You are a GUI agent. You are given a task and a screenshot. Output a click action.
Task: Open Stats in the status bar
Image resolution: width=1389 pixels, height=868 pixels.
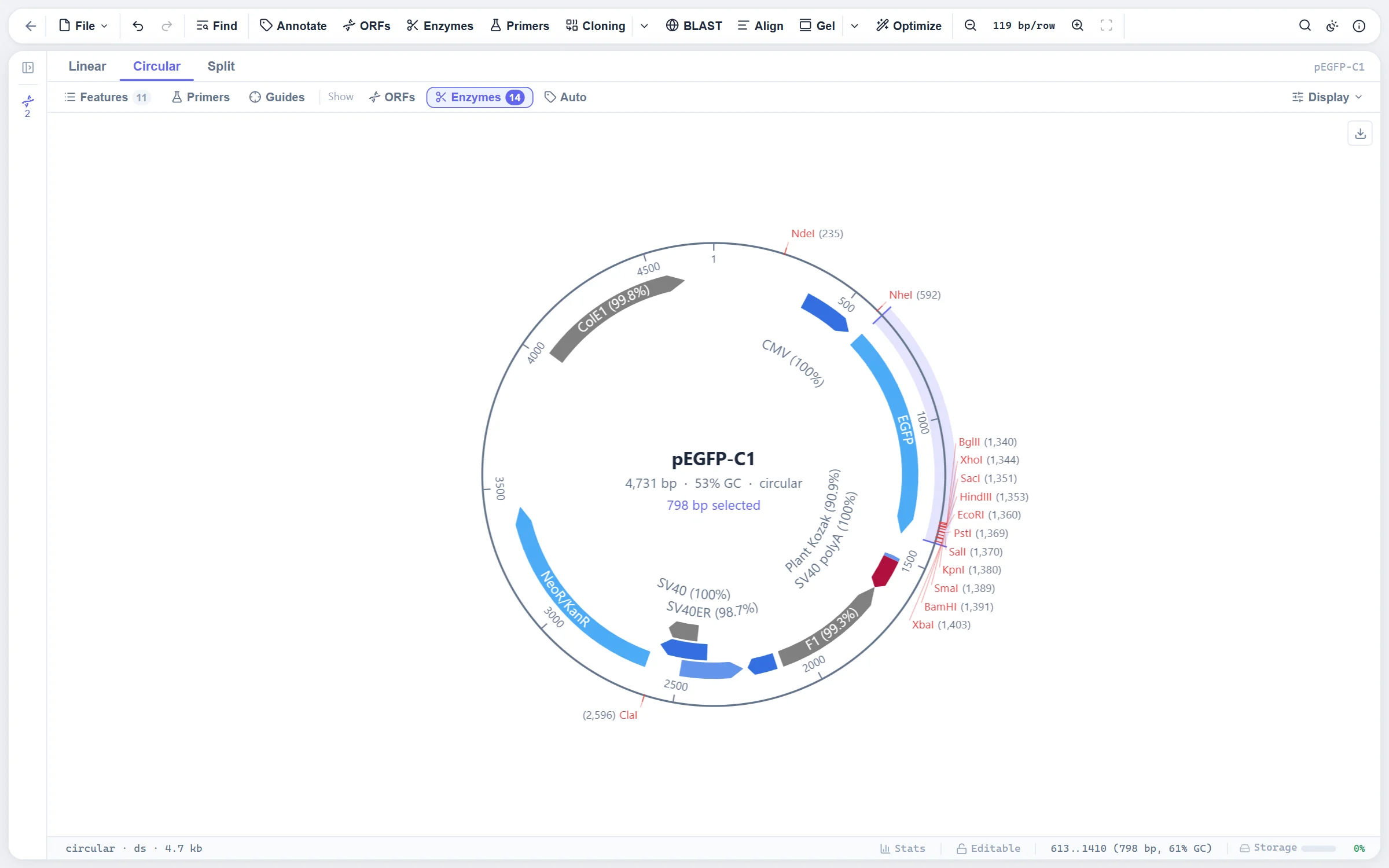902,848
